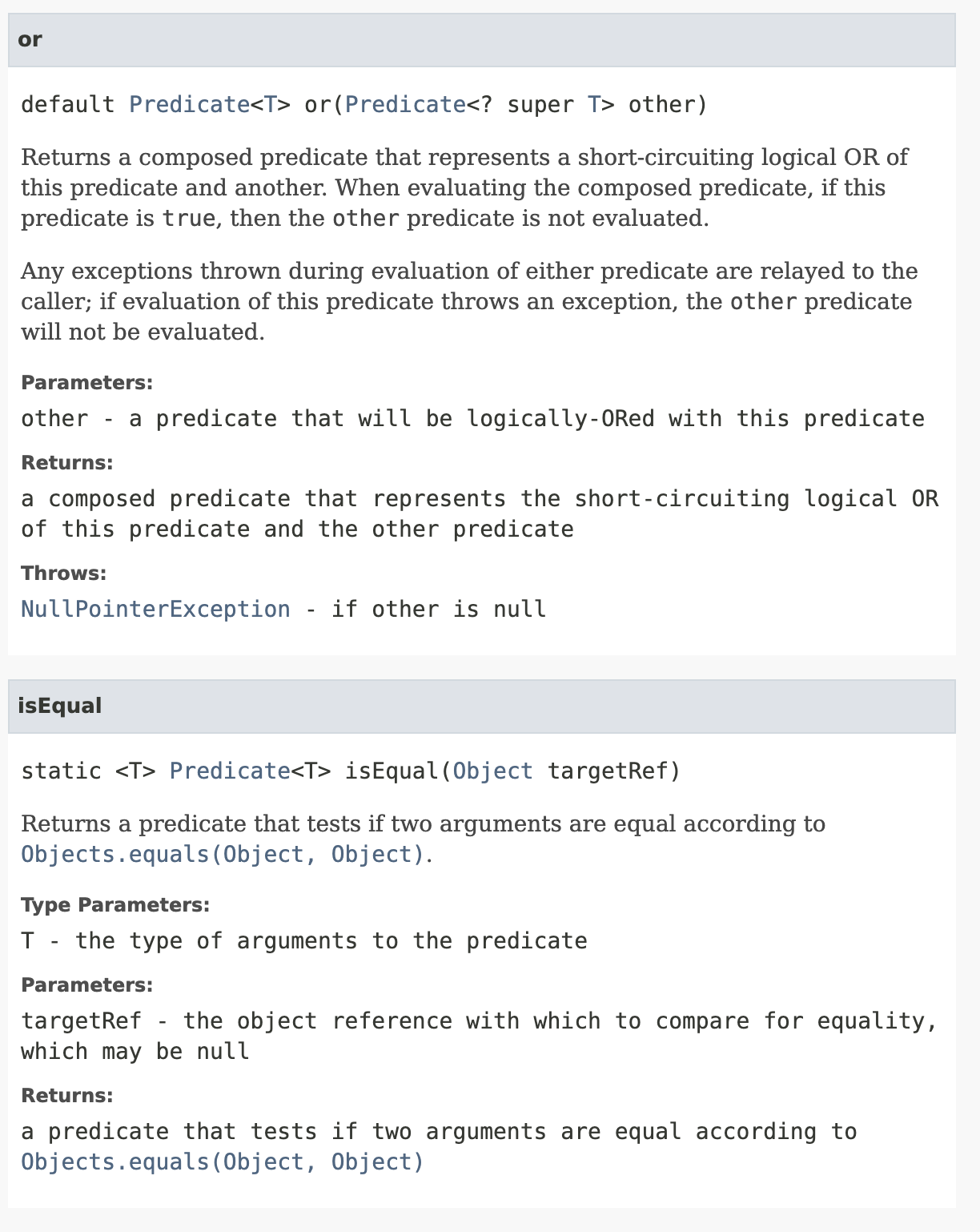Click the Returns label in or section
Screen dimensions: 980x1232
pos(67,463)
